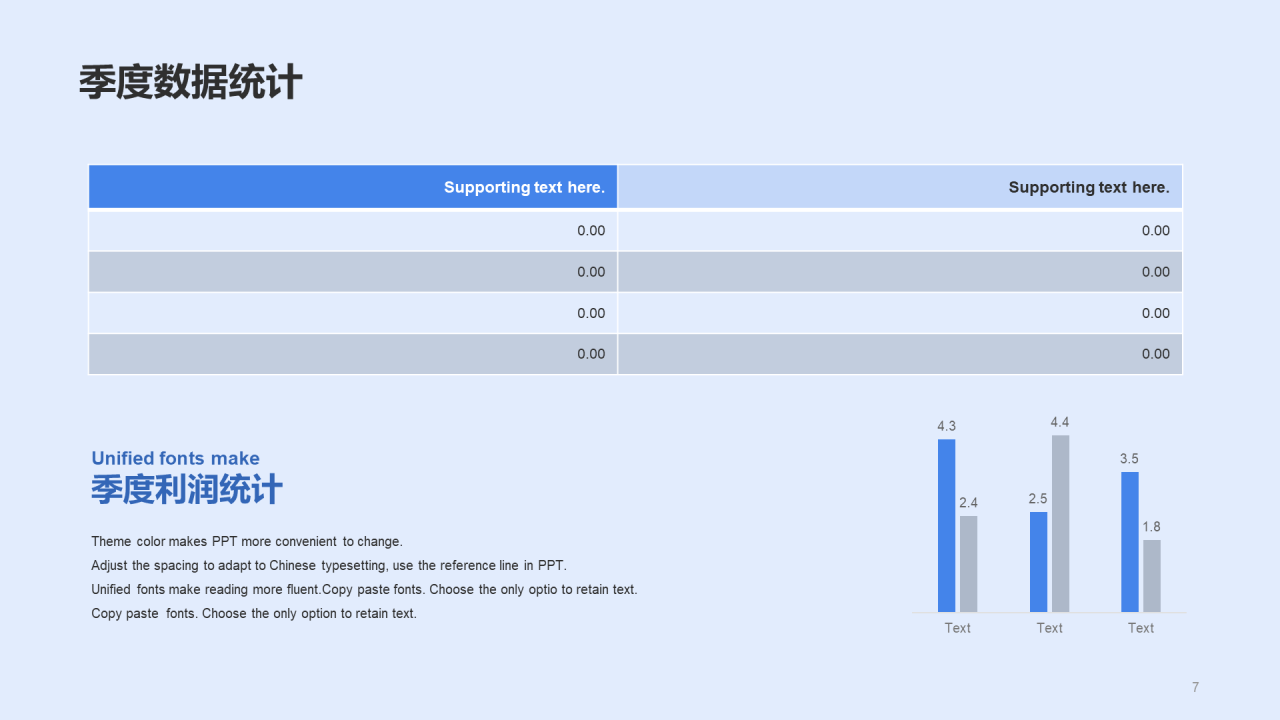Click the 'Unified fonts make' subtitle
Screen dimensions: 1280x720
(x=175, y=458)
